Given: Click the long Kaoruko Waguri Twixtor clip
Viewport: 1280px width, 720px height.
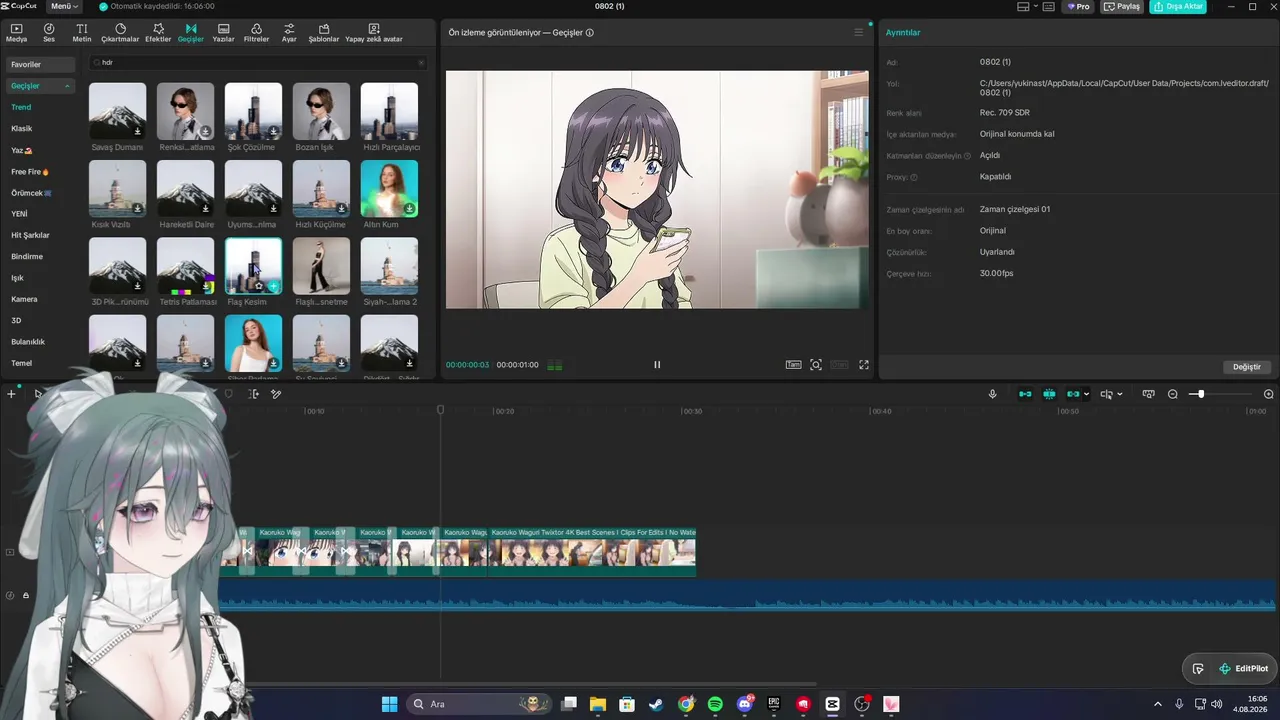Looking at the screenshot, I should tap(592, 552).
